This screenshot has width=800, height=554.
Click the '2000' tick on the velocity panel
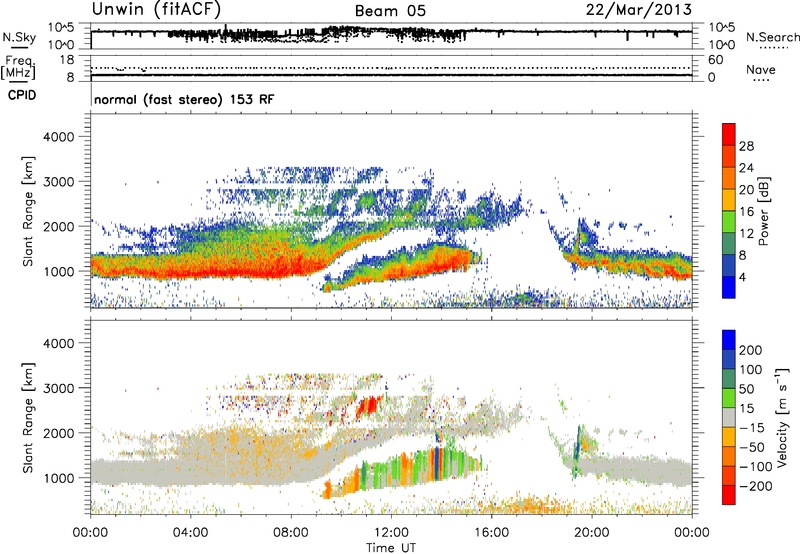click(59, 433)
